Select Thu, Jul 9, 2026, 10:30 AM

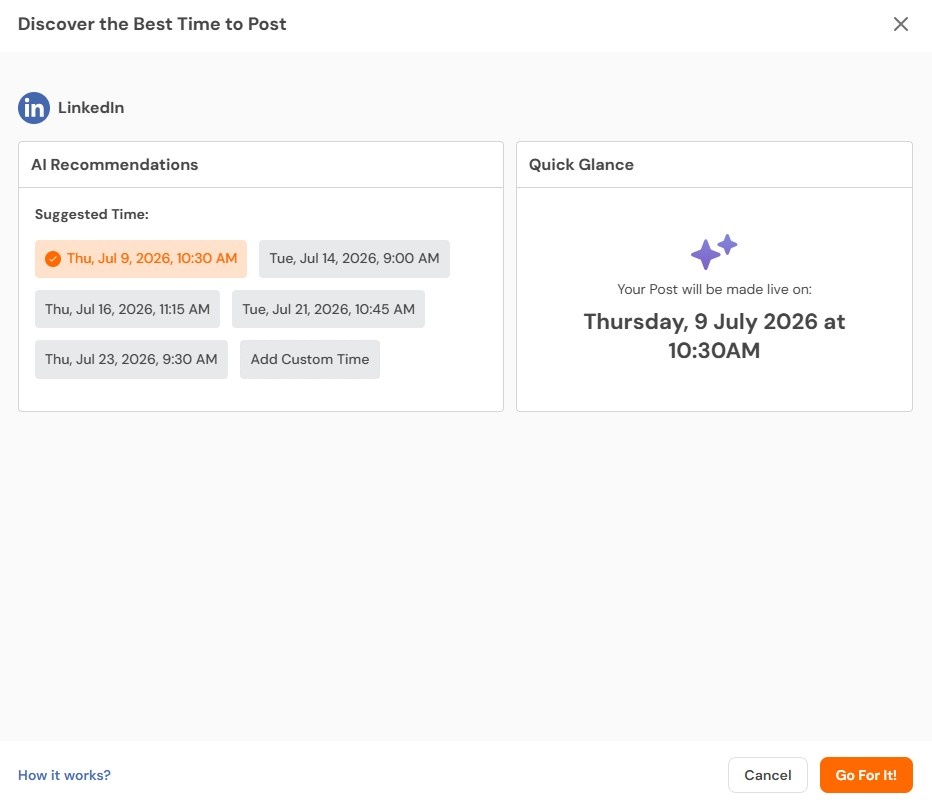141,259
